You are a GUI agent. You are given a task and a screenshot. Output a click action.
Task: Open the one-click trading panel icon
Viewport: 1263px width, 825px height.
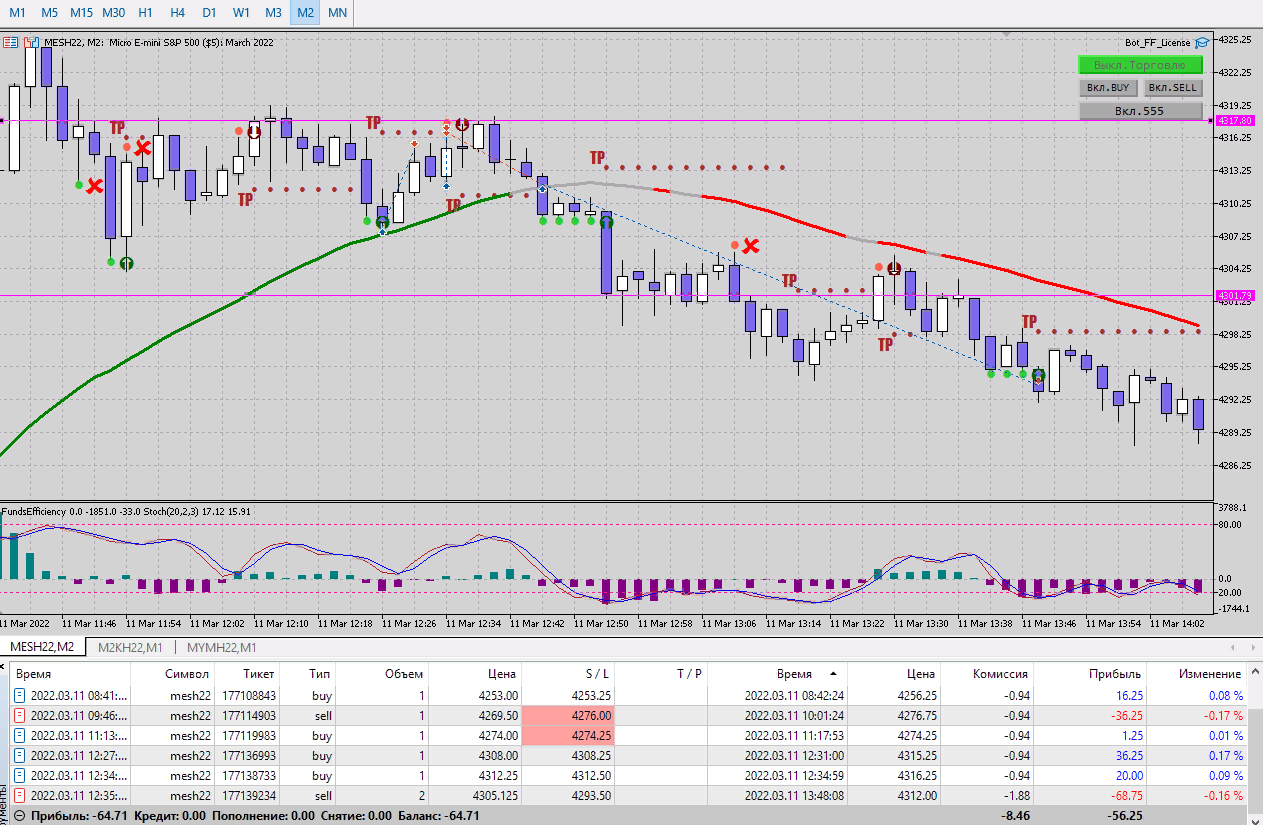[10, 42]
